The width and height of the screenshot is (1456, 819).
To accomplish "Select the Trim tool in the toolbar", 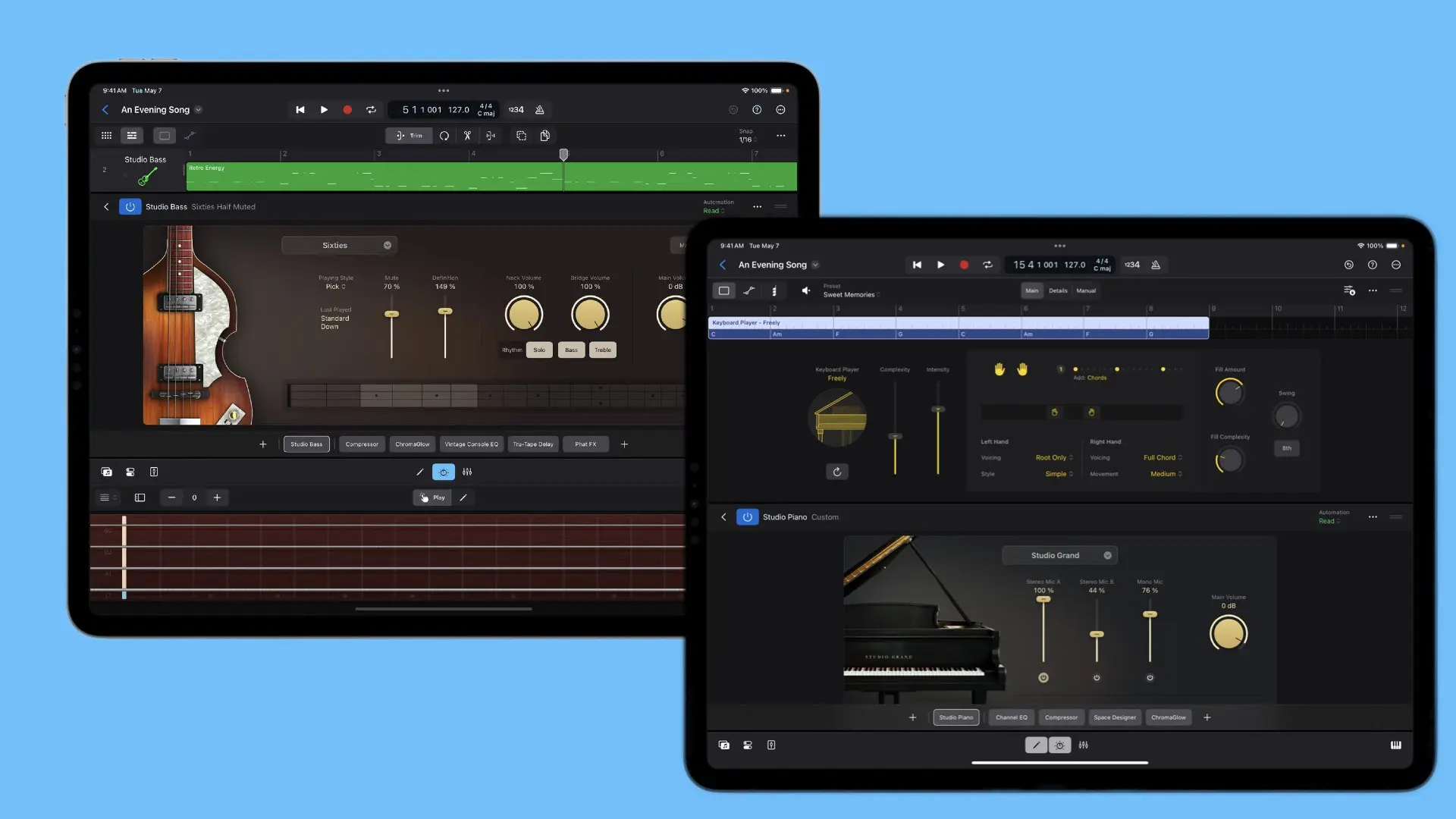I will [x=409, y=135].
